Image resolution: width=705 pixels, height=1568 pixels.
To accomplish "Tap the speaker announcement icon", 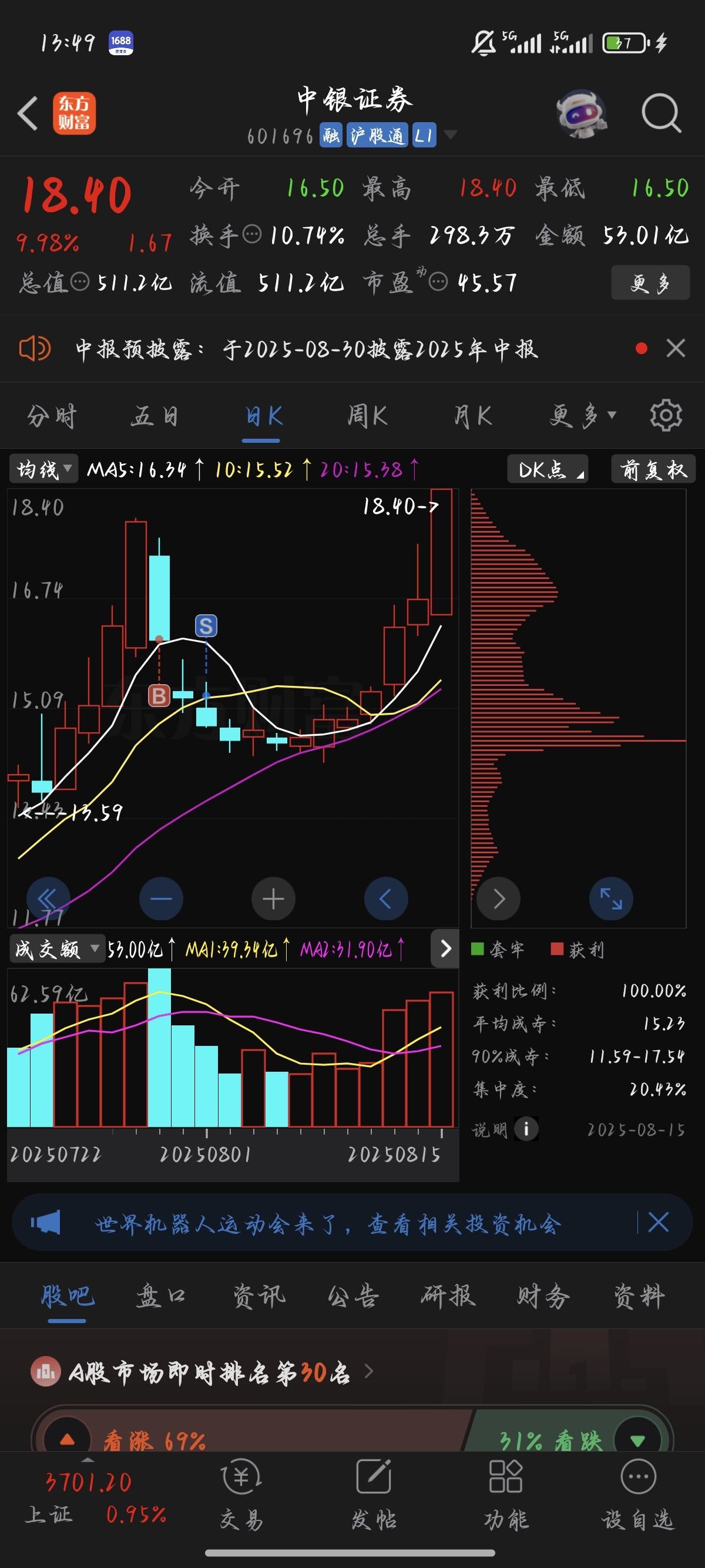I will [x=35, y=349].
